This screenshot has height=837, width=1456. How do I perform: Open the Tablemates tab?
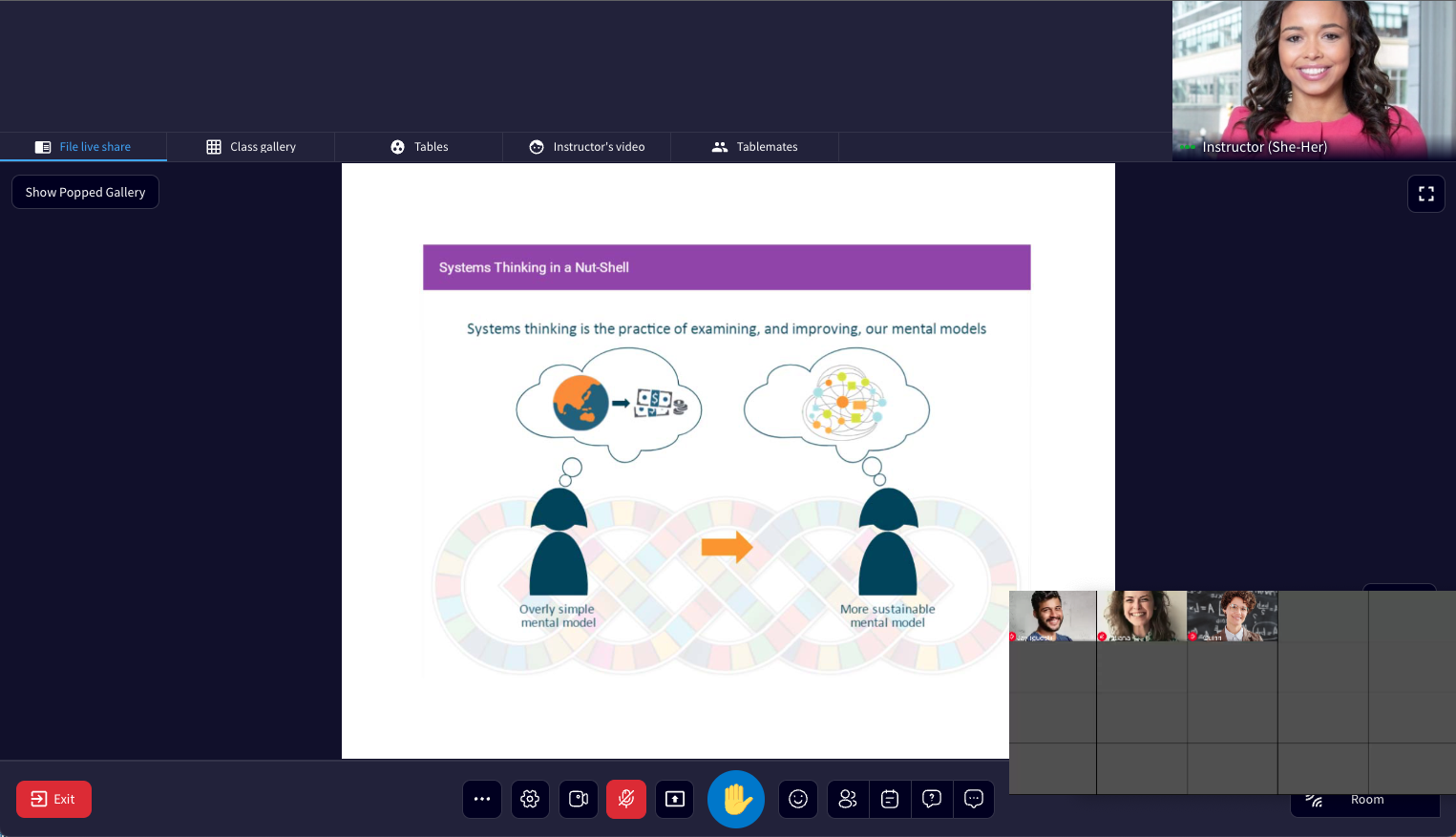pos(754,146)
